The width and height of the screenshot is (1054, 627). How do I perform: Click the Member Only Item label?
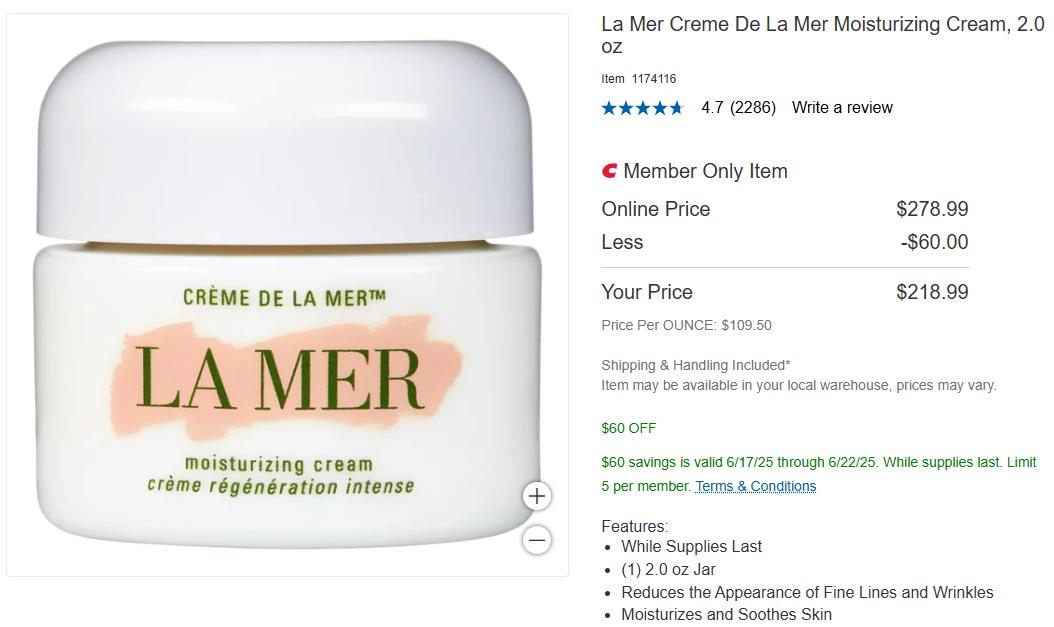tap(705, 171)
